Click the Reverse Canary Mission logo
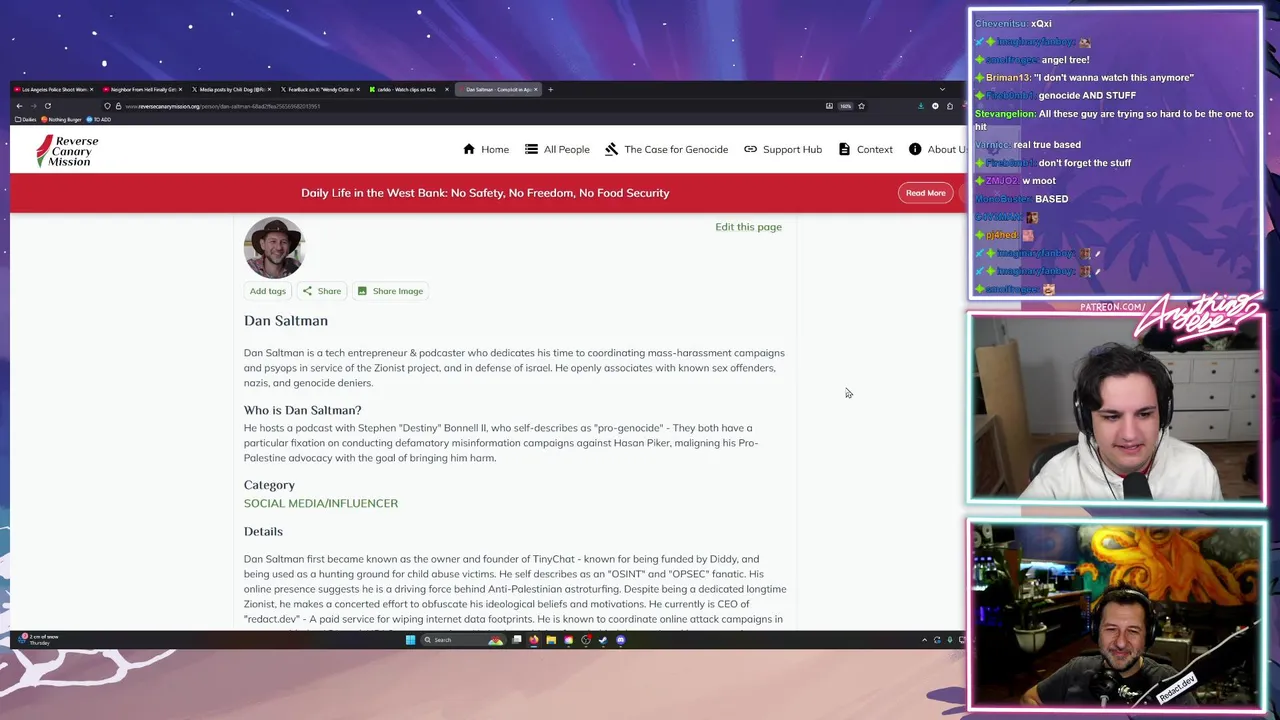The height and width of the screenshot is (720, 1280). coord(67,150)
